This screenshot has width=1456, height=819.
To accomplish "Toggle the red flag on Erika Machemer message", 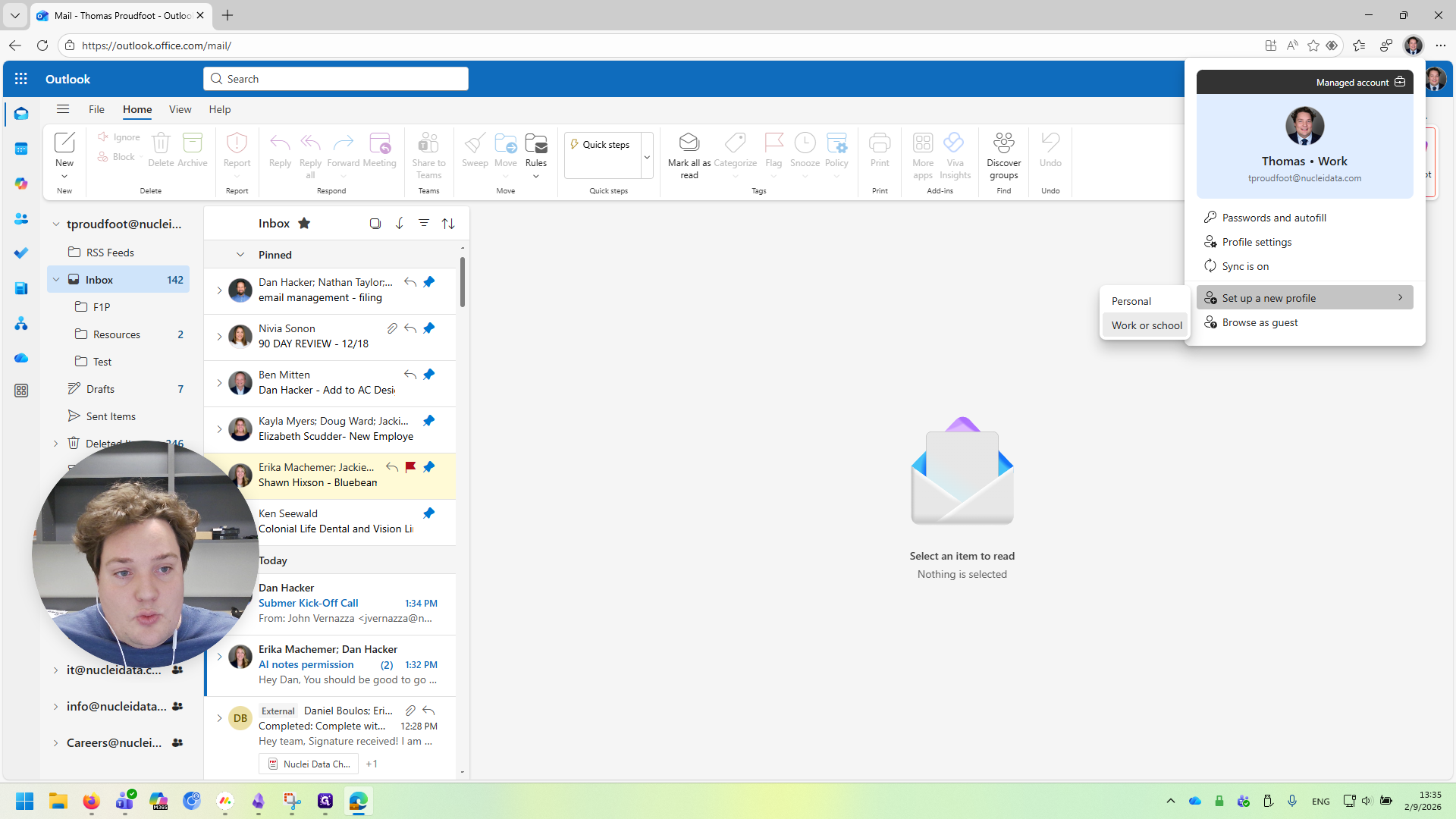I will (410, 467).
